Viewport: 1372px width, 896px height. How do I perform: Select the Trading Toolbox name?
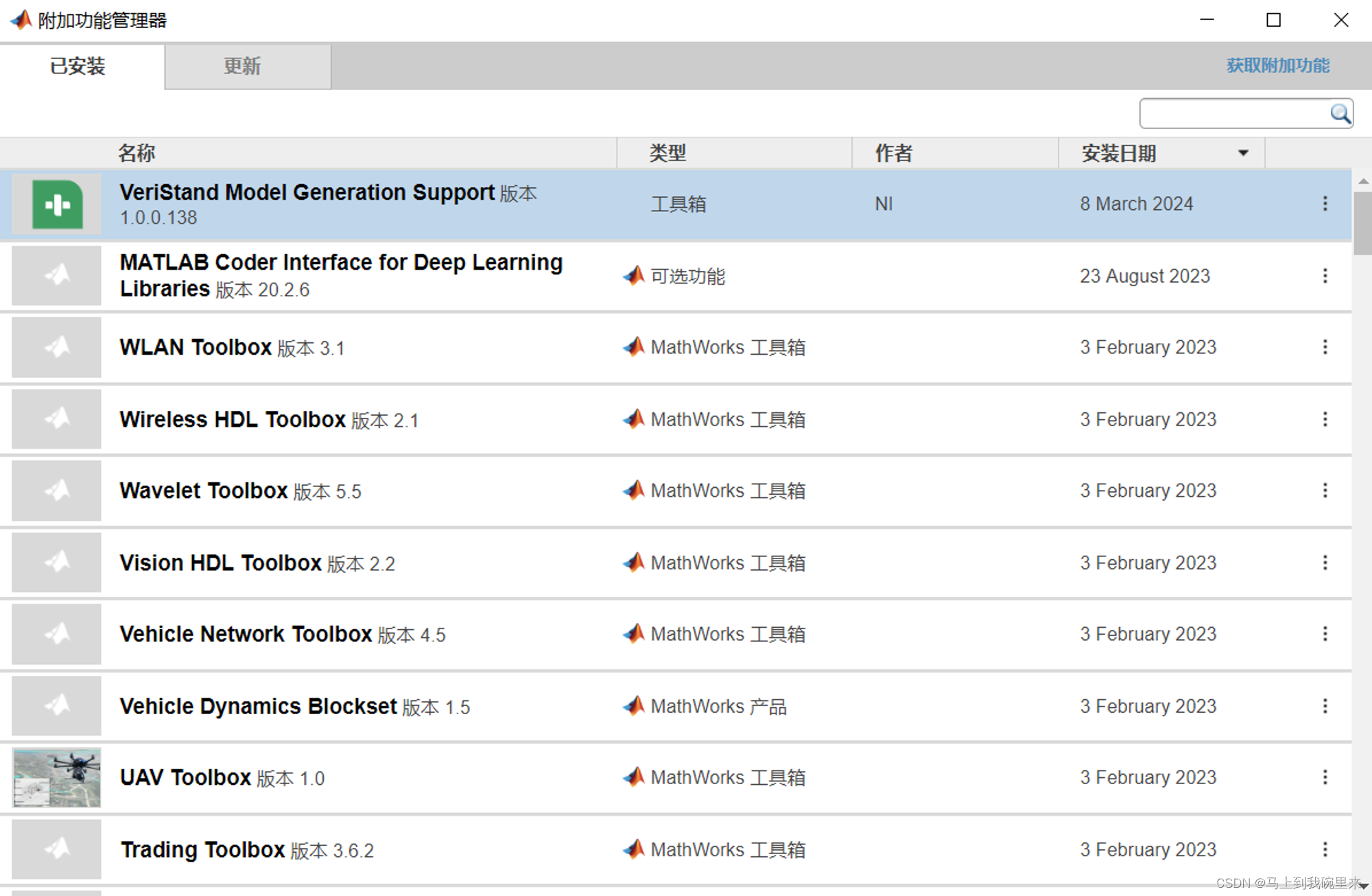202,849
